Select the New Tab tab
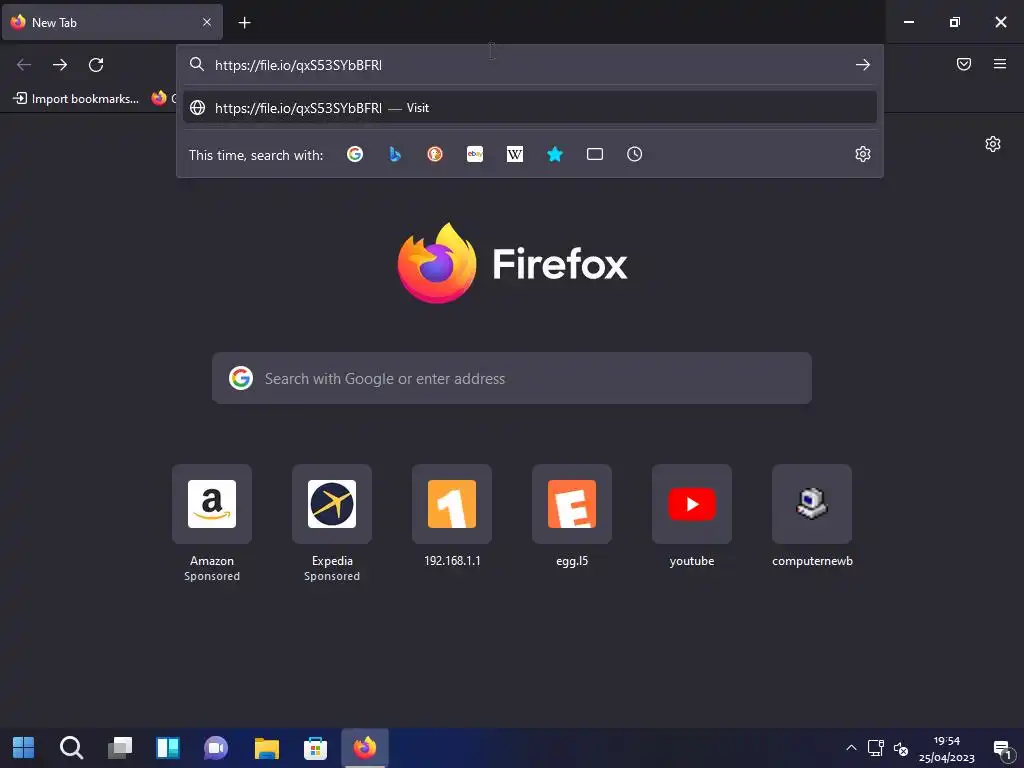The height and width of the screenshot is (768, 1024). [x=112, y=22]
